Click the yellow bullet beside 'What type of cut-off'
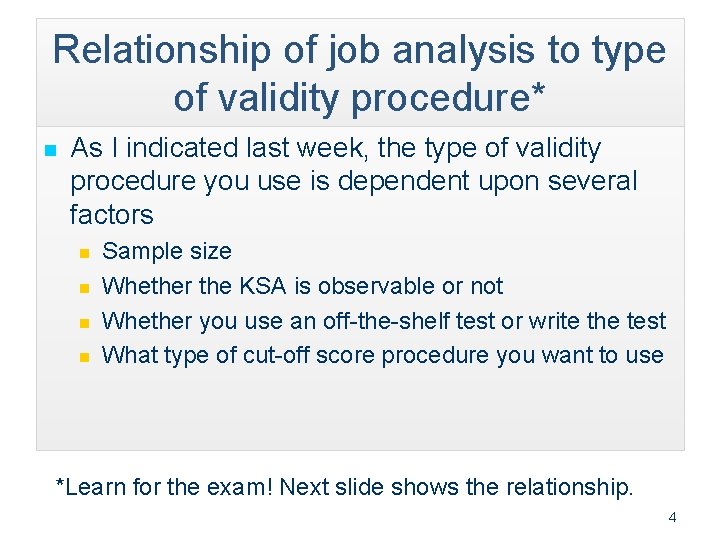This screenshot has height=540, width=720. [85, 357]
